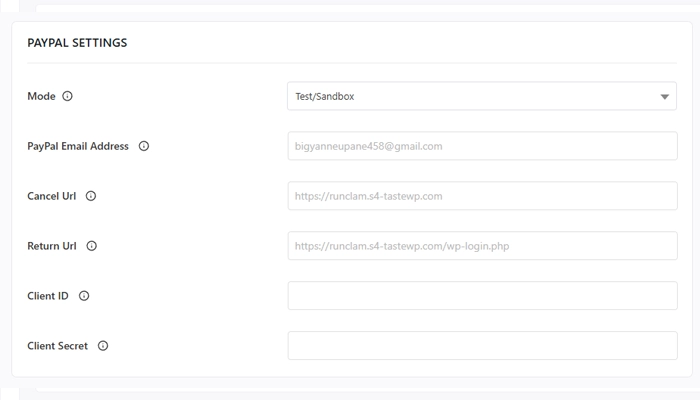The width and height of the screenshot is (700, 400).
Task: Focus the Client ID input field
Action: [x=482, y=296]
